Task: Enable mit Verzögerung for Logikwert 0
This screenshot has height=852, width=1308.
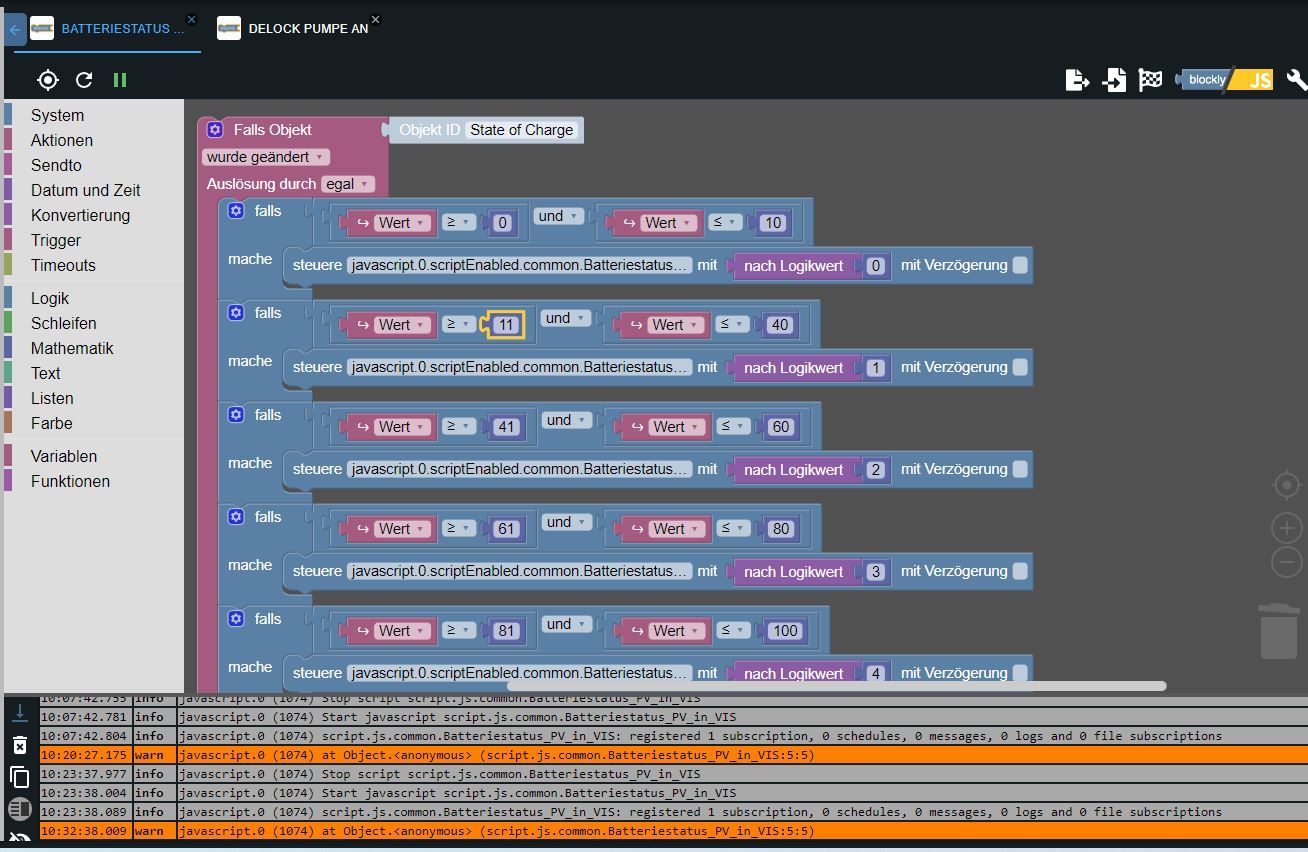Action: pyautogui.click(x=1020, y=265)
